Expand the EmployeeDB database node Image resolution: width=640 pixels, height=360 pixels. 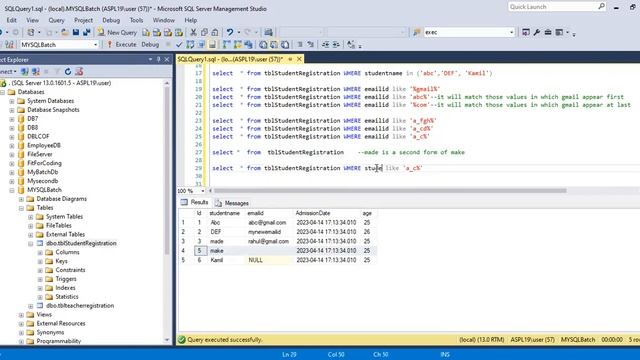coord(12,145)
